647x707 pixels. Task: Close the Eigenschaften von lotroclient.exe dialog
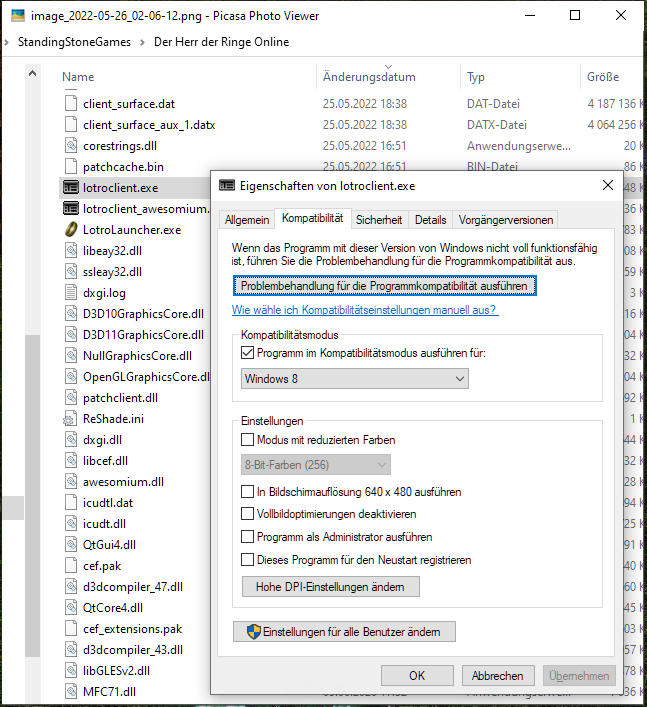(x=608, y=185)
